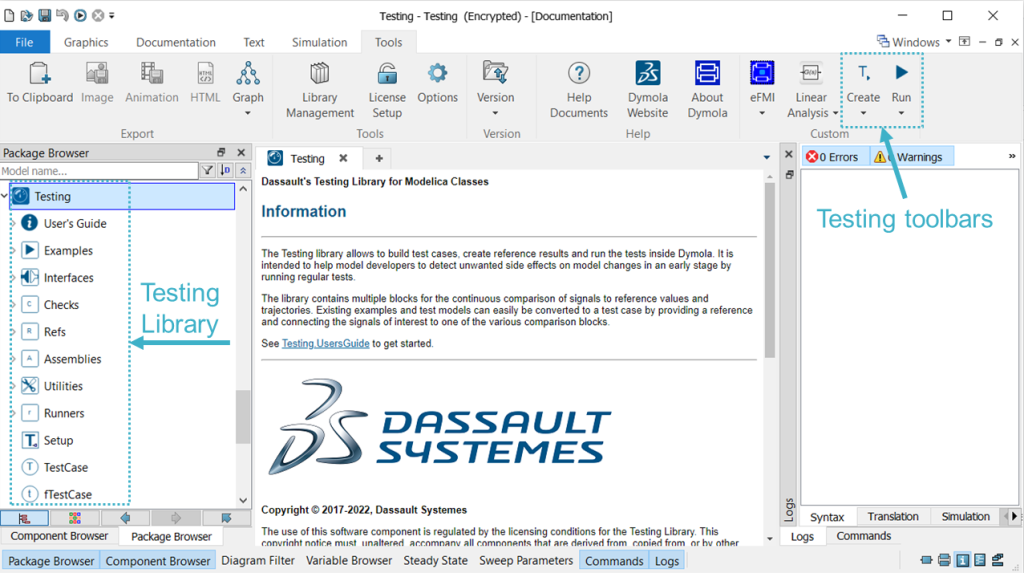Switch to the Graphics ribbon tab
1024x573 pixels.
(x=86, y=42)
